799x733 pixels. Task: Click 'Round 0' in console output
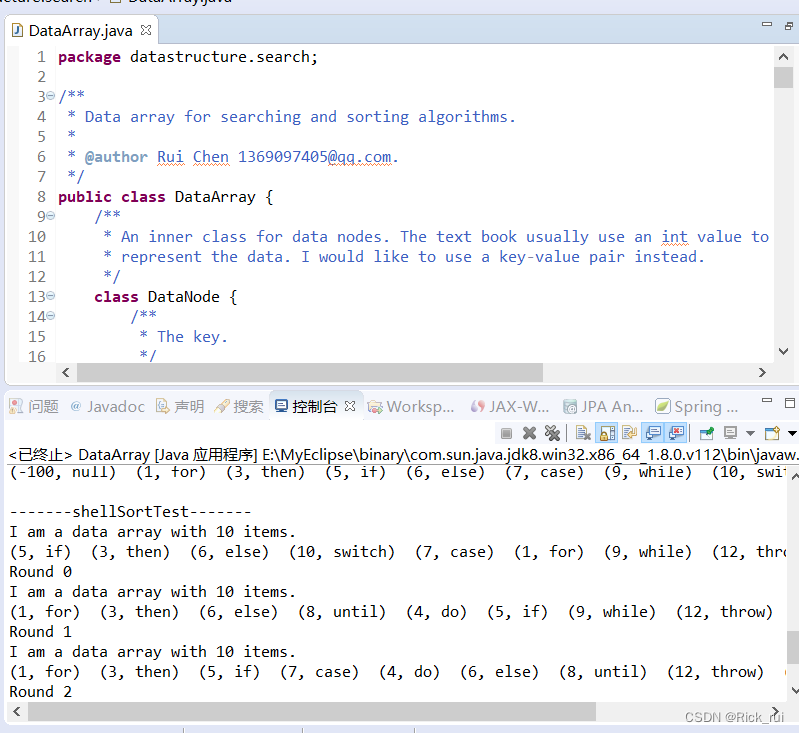[x=41, y=571]
